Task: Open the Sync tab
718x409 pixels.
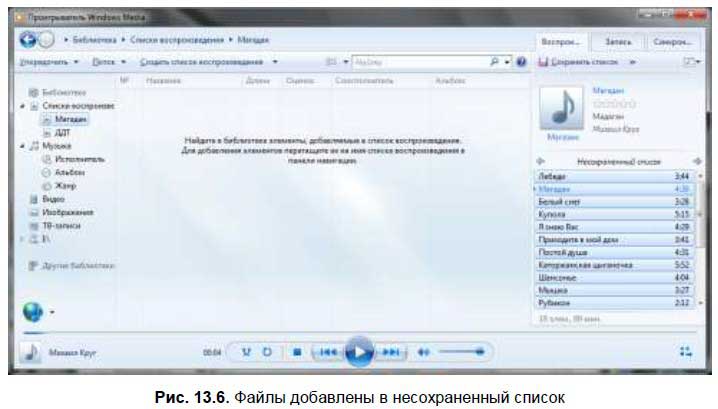Action: pyautogui.click(x=672, y=42)
